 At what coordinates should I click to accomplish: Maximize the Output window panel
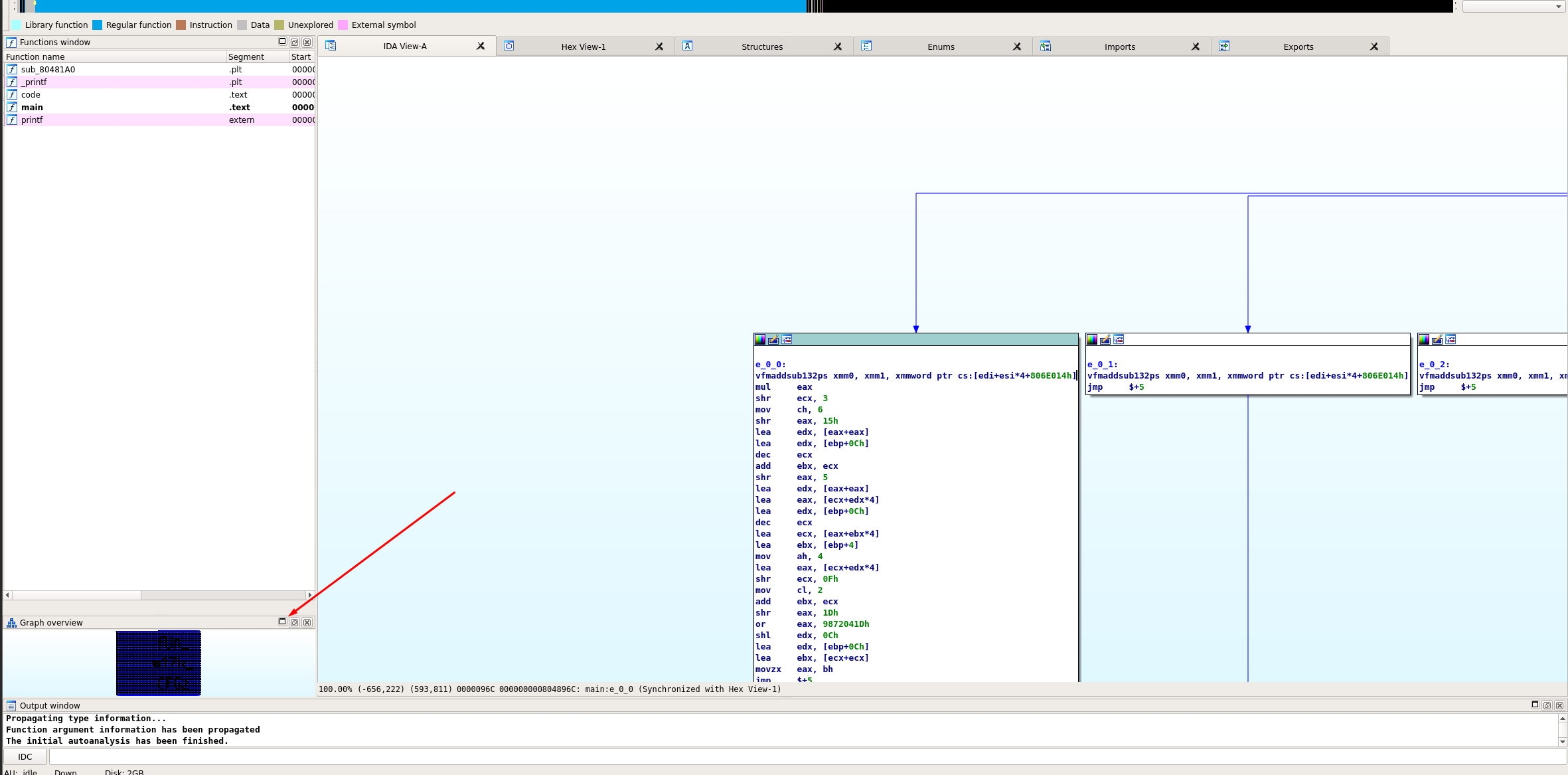[1535, 705]
